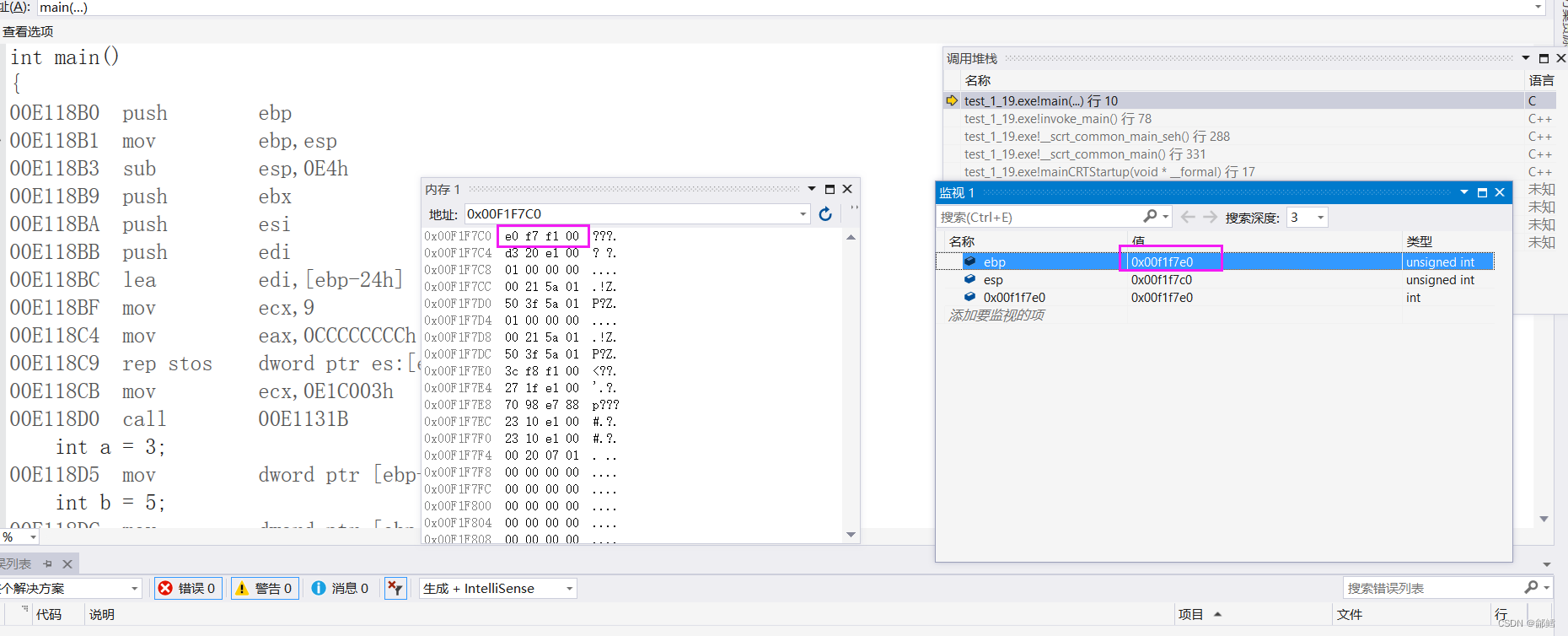1568x636 pixels.
Task: Open the disassembly zoom percentage dropdown
Action: coord(33,536)
